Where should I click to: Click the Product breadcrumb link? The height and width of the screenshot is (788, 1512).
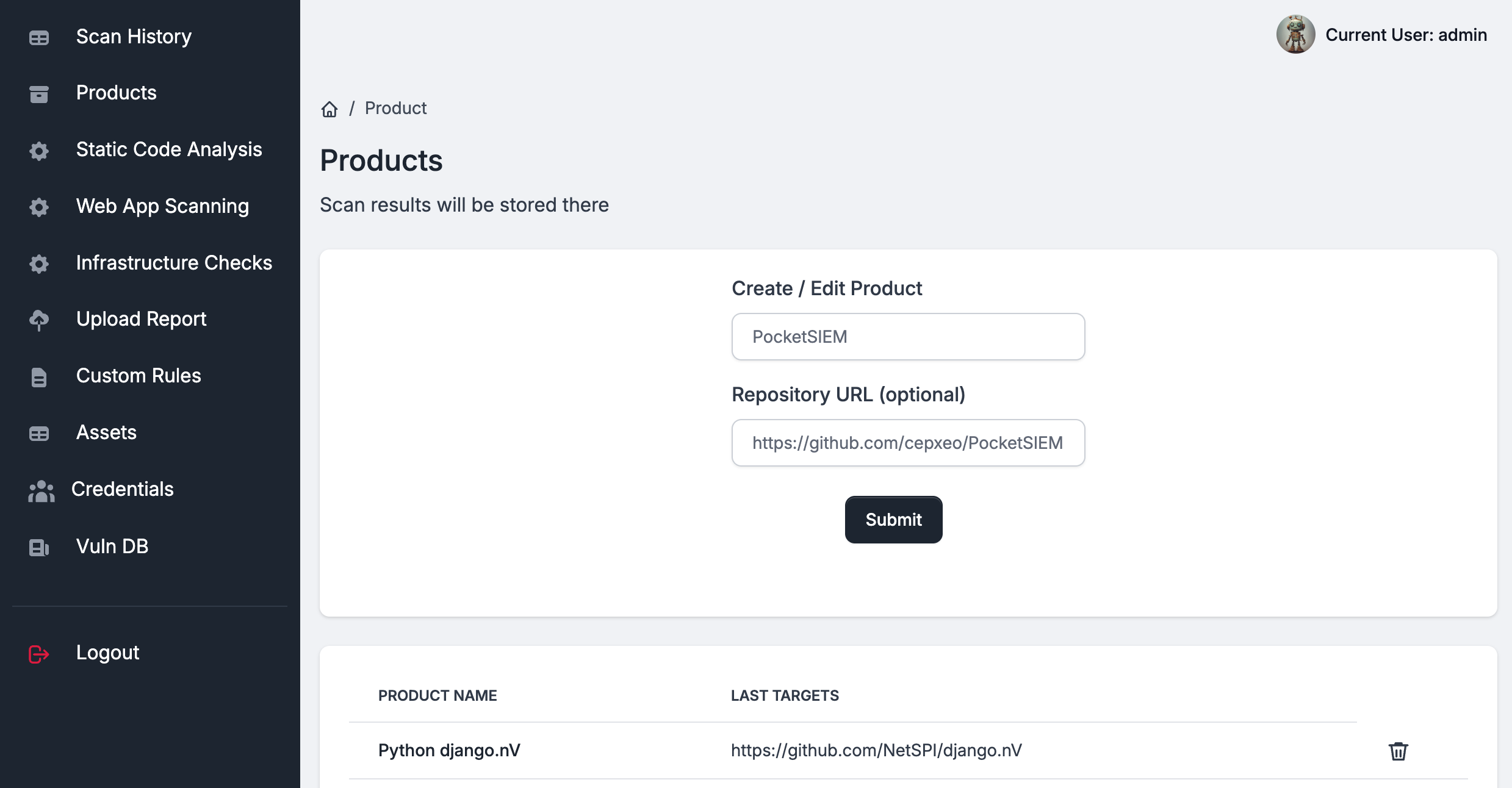395,109
